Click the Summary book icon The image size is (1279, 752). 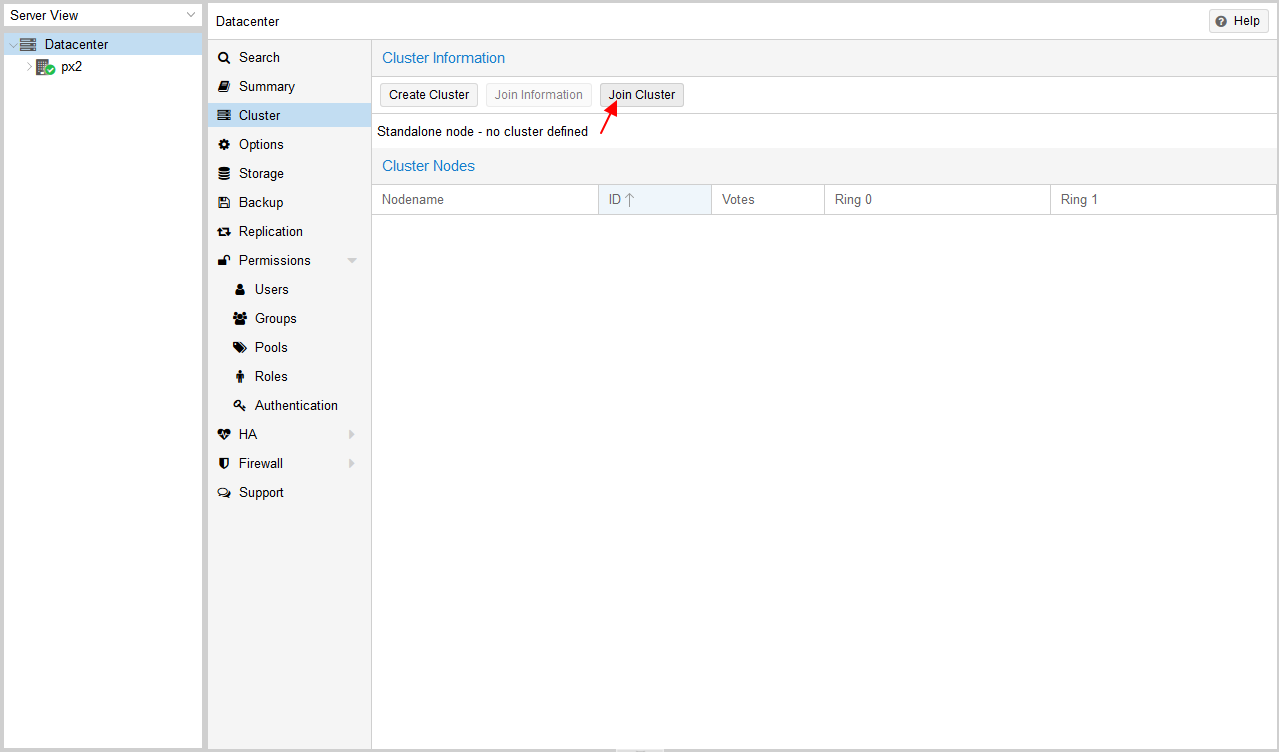224,87
